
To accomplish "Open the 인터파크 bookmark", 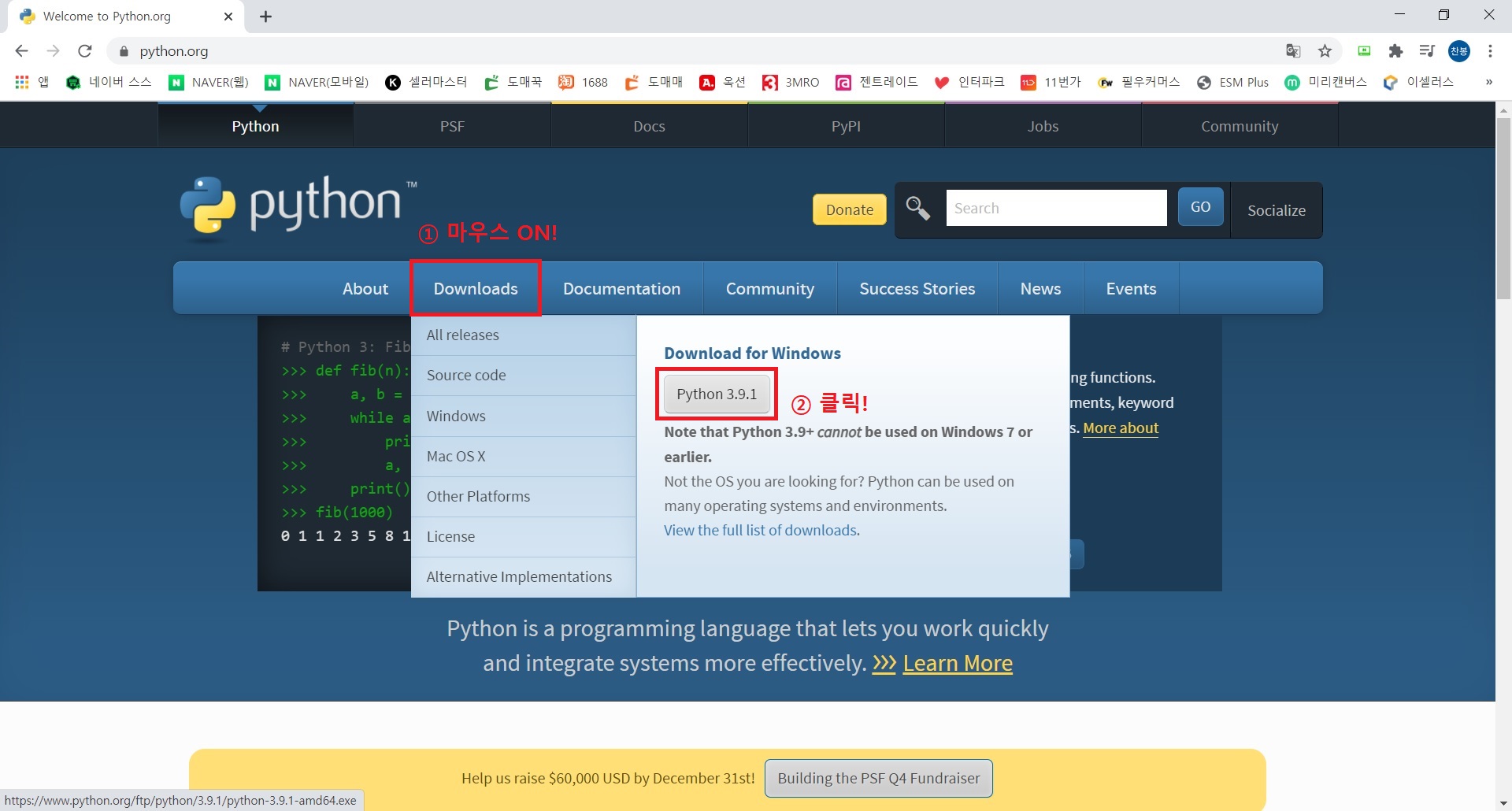I will [969, 82].
